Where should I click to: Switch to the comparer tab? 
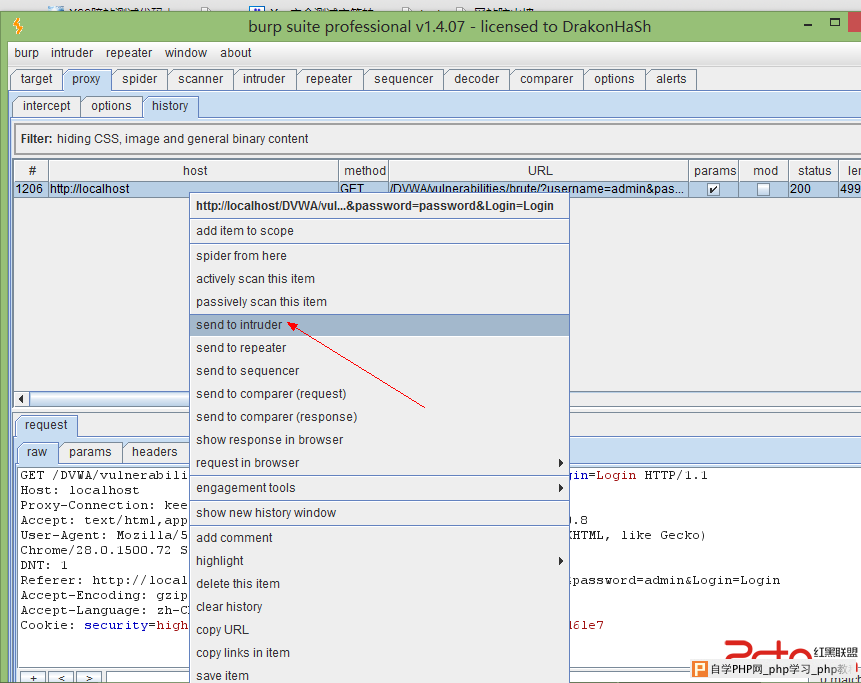point(546,79)
